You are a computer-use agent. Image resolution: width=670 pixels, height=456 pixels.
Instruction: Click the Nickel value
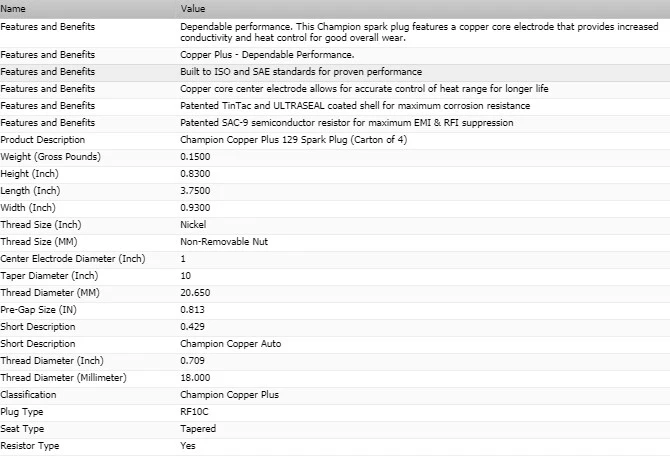coord(193,225)
